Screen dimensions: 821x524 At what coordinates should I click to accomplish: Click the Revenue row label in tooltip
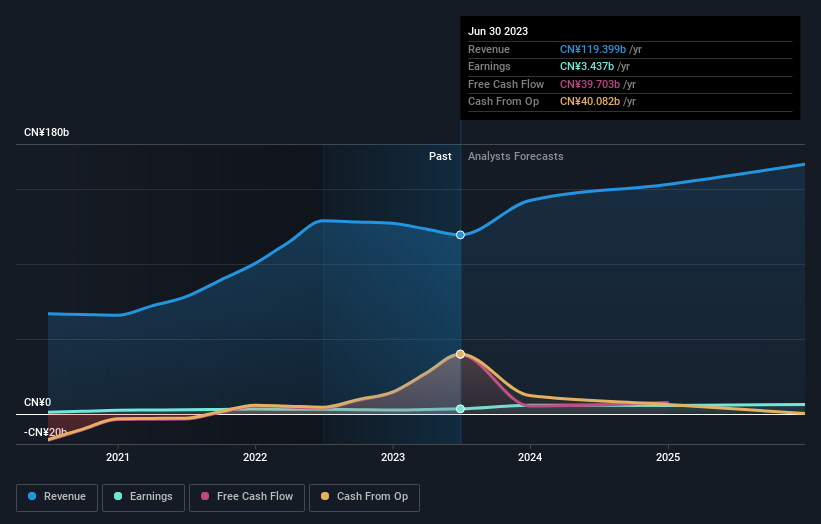[x=489, y=49]
